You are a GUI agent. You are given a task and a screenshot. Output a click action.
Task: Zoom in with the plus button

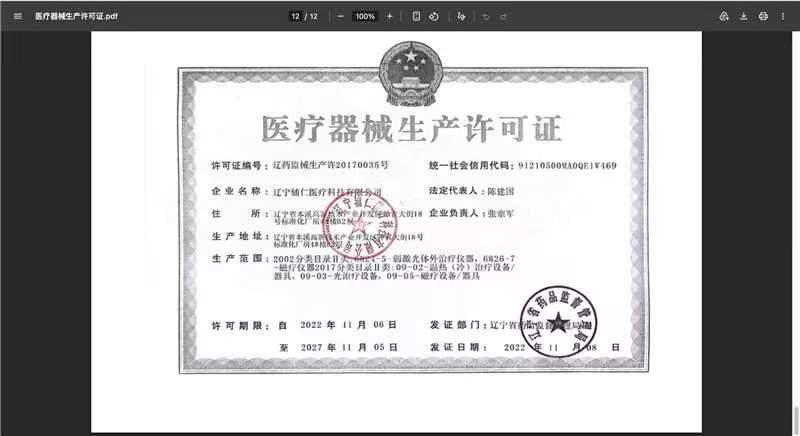[x=389, y=16]
